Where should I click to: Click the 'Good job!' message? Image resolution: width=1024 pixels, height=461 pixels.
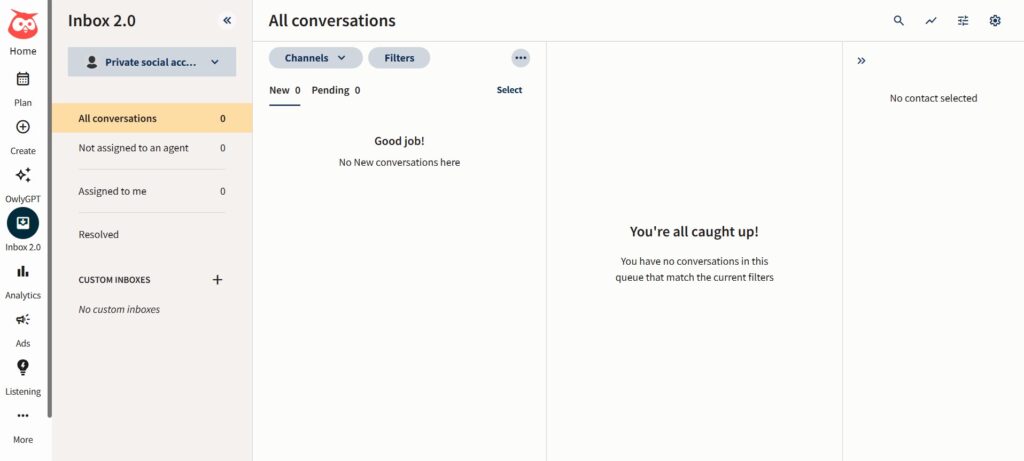[399, 141]
